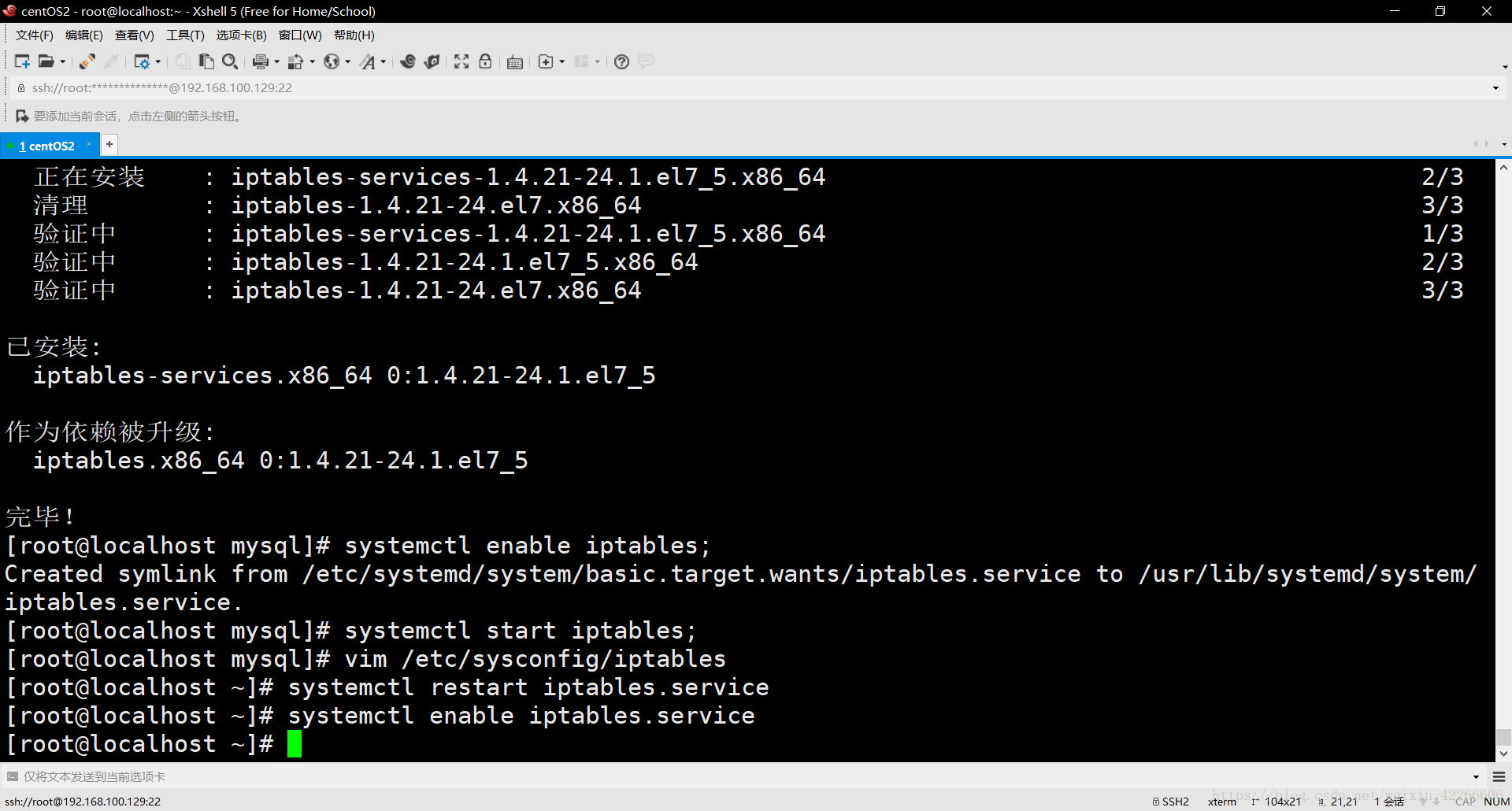Click add current session arrow icon
The image size is (1512, 811).
22,116
